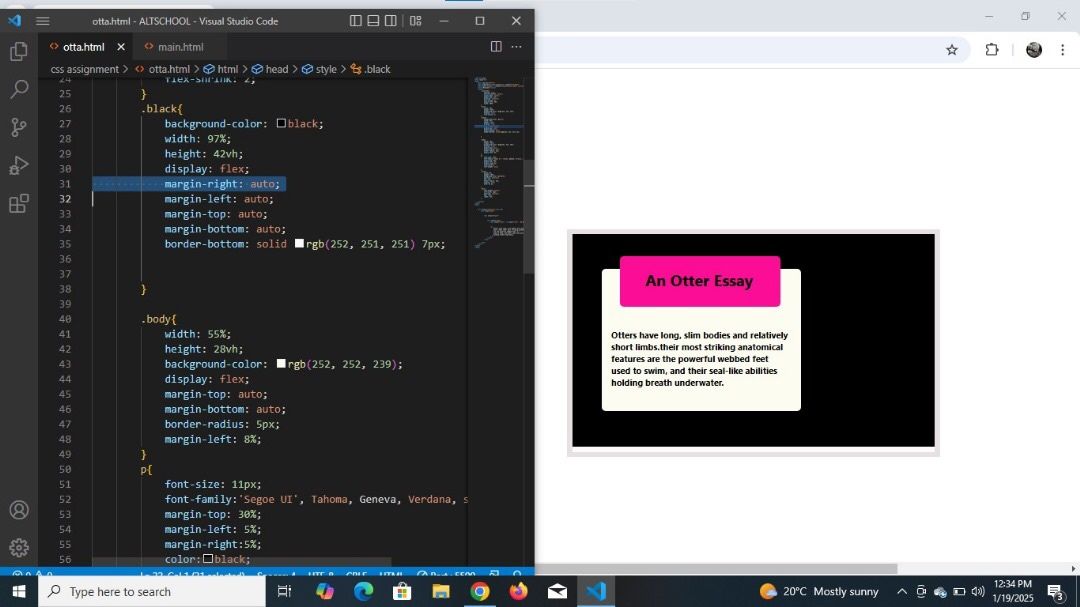Click the Windows taskbar search box
Screen dimensions: 1080x607
coord(152,592)
